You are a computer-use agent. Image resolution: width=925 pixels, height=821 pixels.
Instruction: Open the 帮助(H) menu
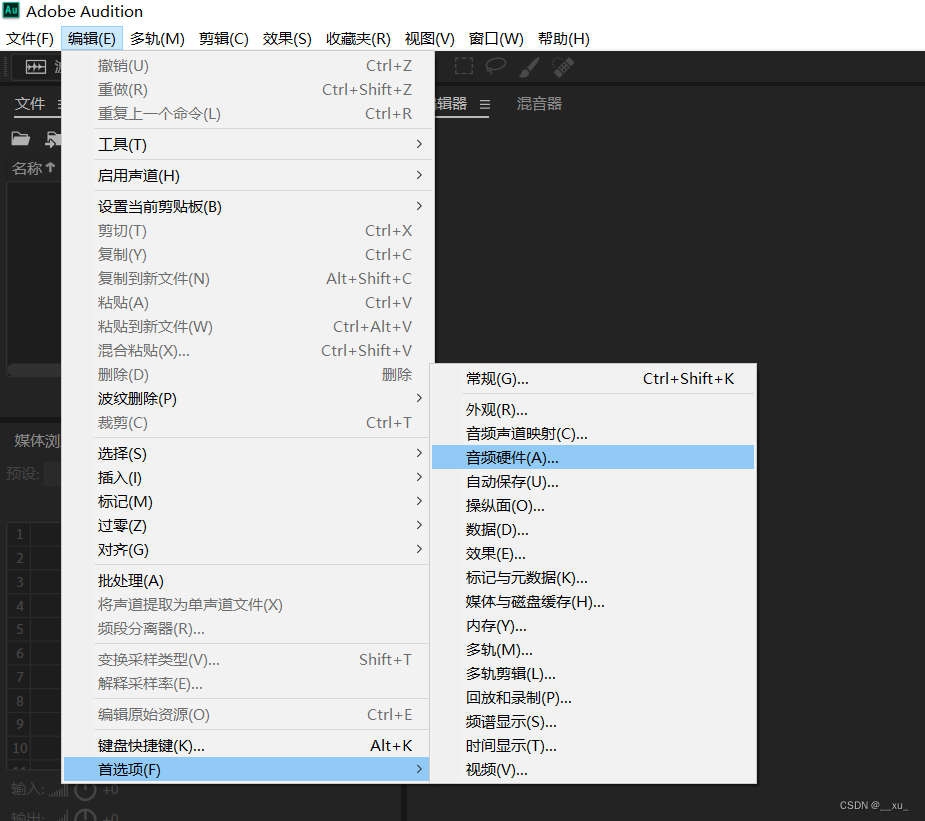pyautogui.click(x=563, y=39)
